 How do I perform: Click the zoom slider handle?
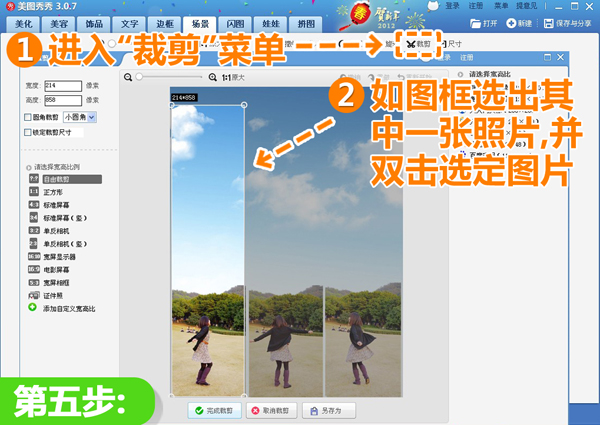click(x=139, y=77)
